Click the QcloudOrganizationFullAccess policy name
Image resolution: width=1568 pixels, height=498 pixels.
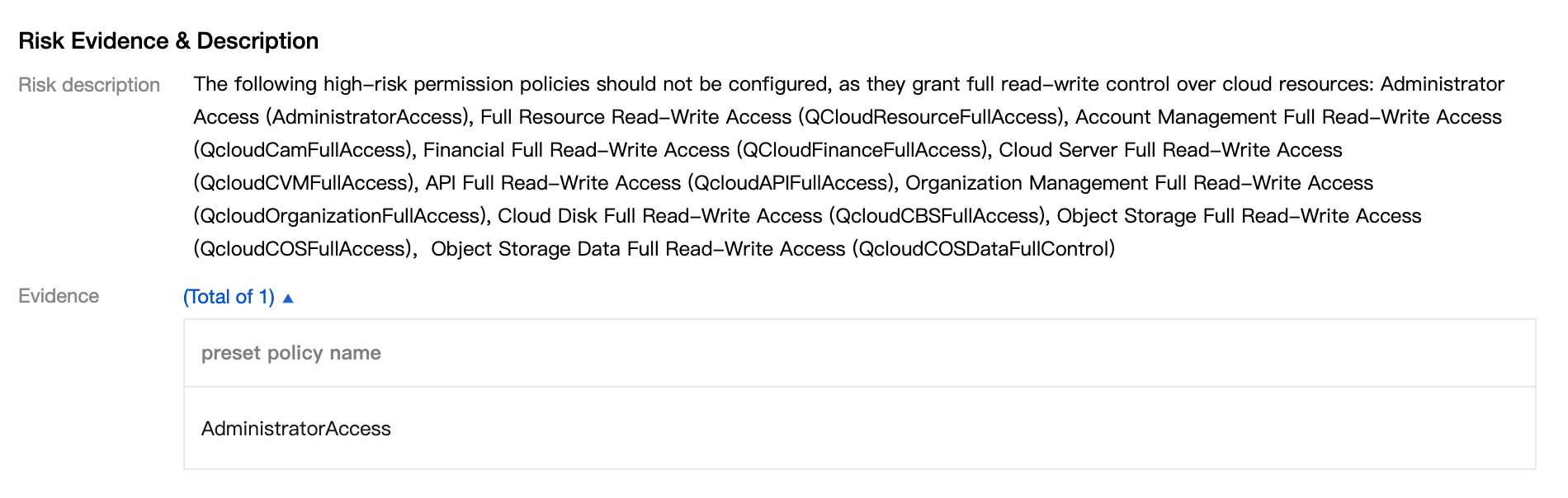tap(340, 216)
